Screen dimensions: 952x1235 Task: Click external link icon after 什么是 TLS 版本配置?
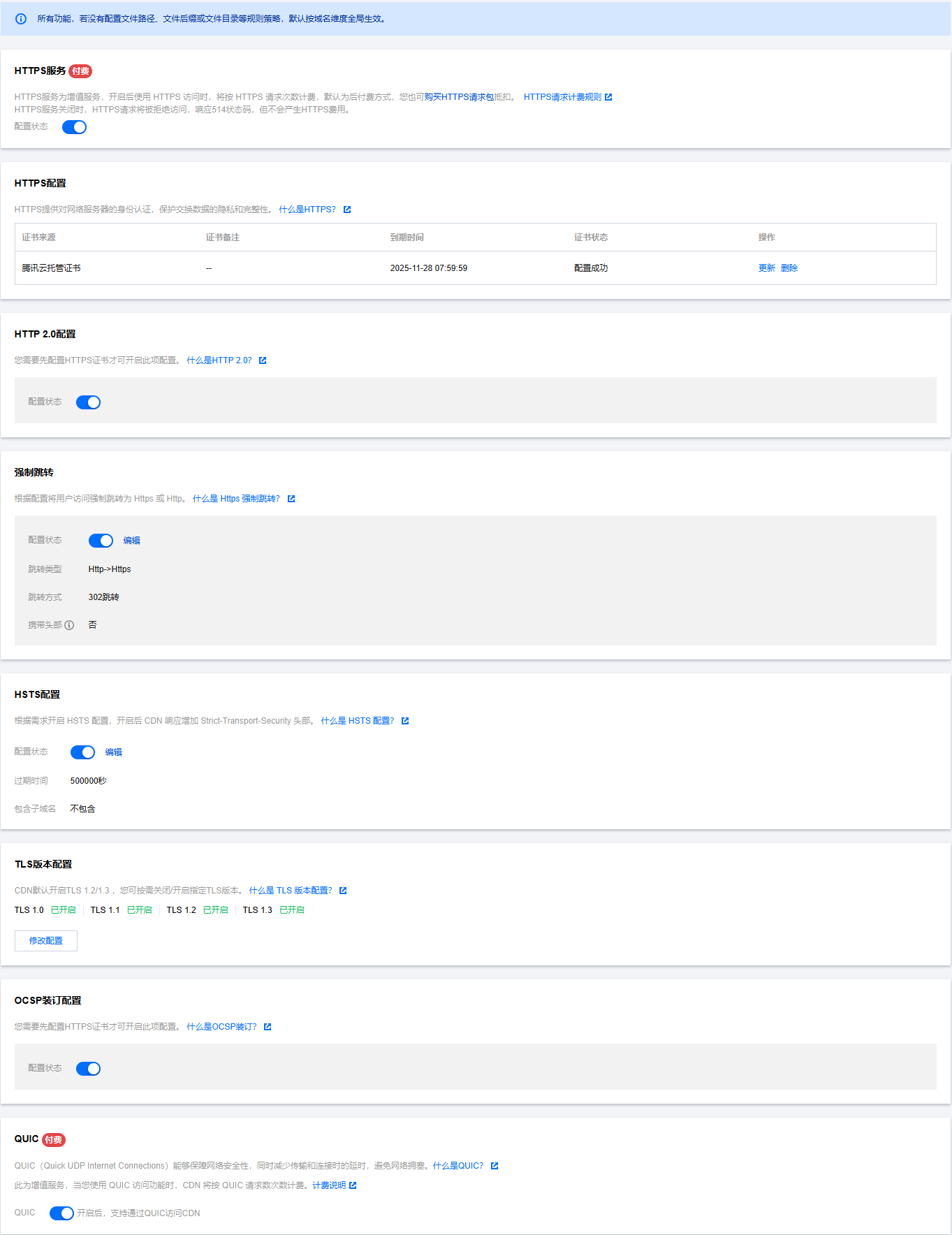point(343,891)
